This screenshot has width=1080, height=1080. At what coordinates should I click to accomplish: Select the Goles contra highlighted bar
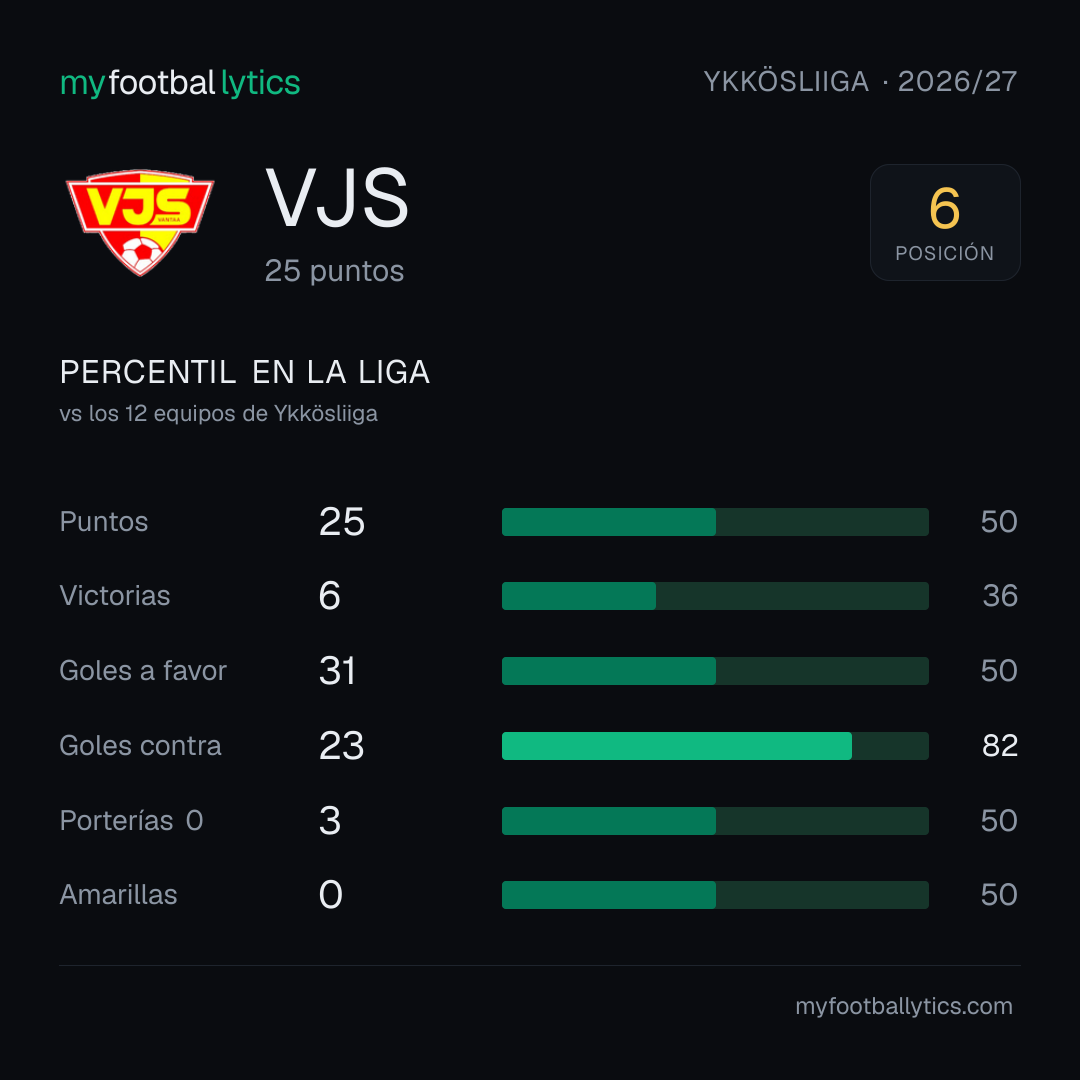point(715,746)
